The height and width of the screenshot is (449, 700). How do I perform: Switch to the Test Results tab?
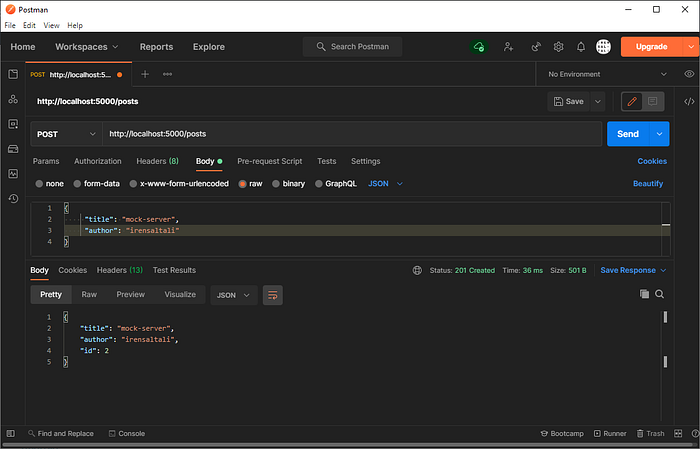point(174,270)
